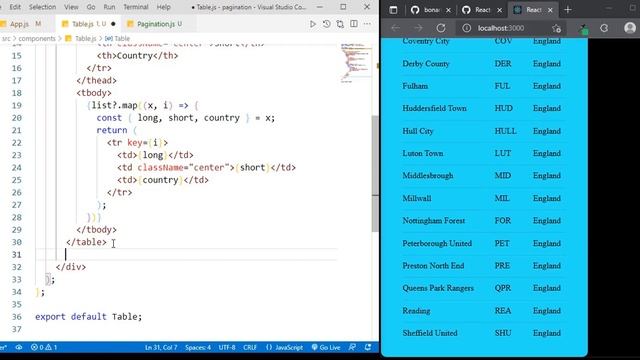The height and width of the screenshot is (360, 640).
Task: Open the browser extension icon beside favorites
Action: click(x=584, y=29)
